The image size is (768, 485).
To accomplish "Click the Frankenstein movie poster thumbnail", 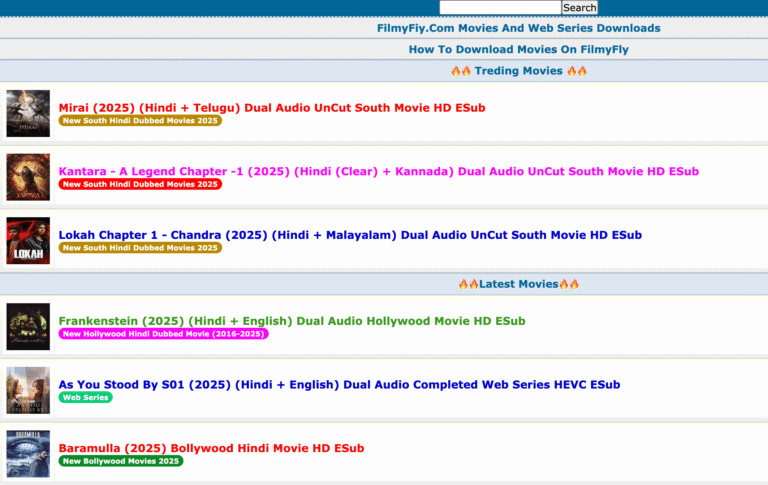I will pyautogui.click(x=28, y=327).
